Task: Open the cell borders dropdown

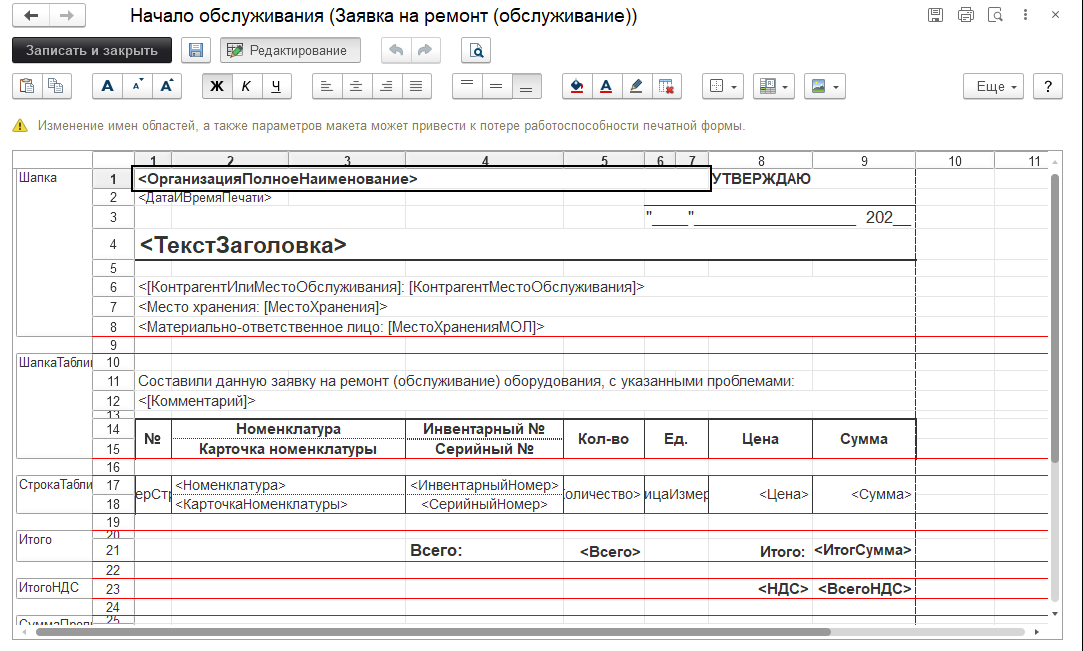Action: click(722, 86)
